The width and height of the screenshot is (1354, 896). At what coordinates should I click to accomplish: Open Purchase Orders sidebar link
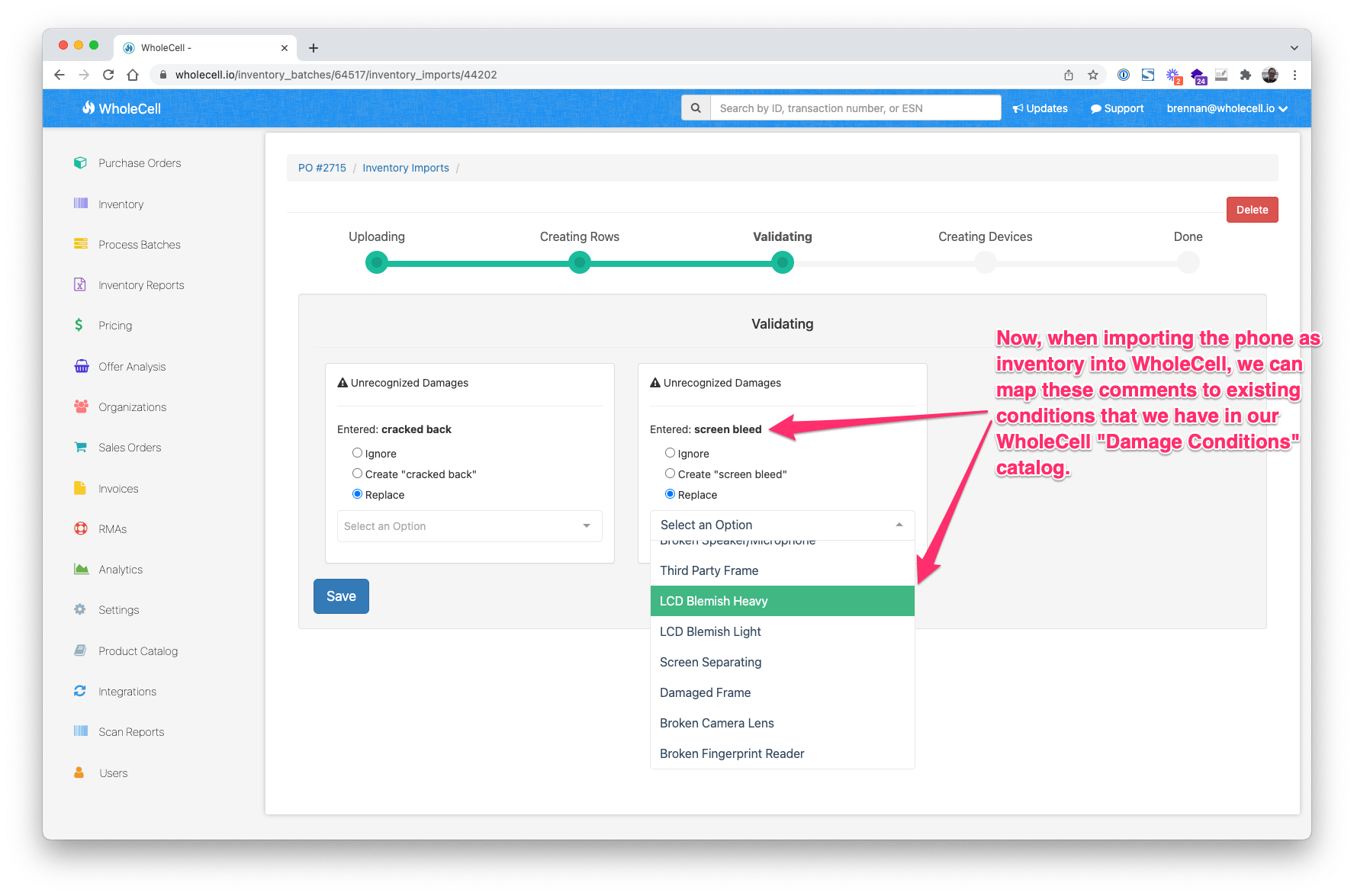(140, 163)
